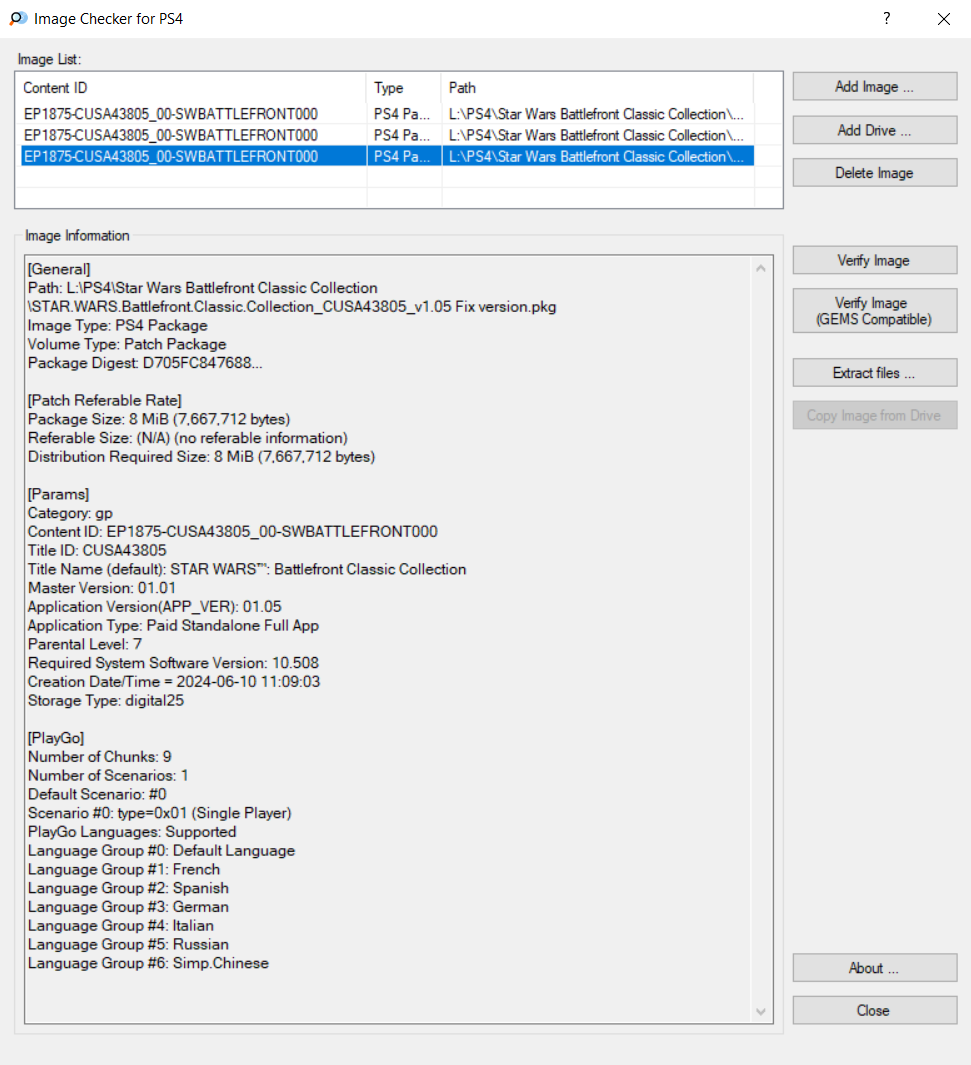Click the Image Checker magnifier title icon
This screenshot has width=971, height=1065.
[x=18, y=18]
